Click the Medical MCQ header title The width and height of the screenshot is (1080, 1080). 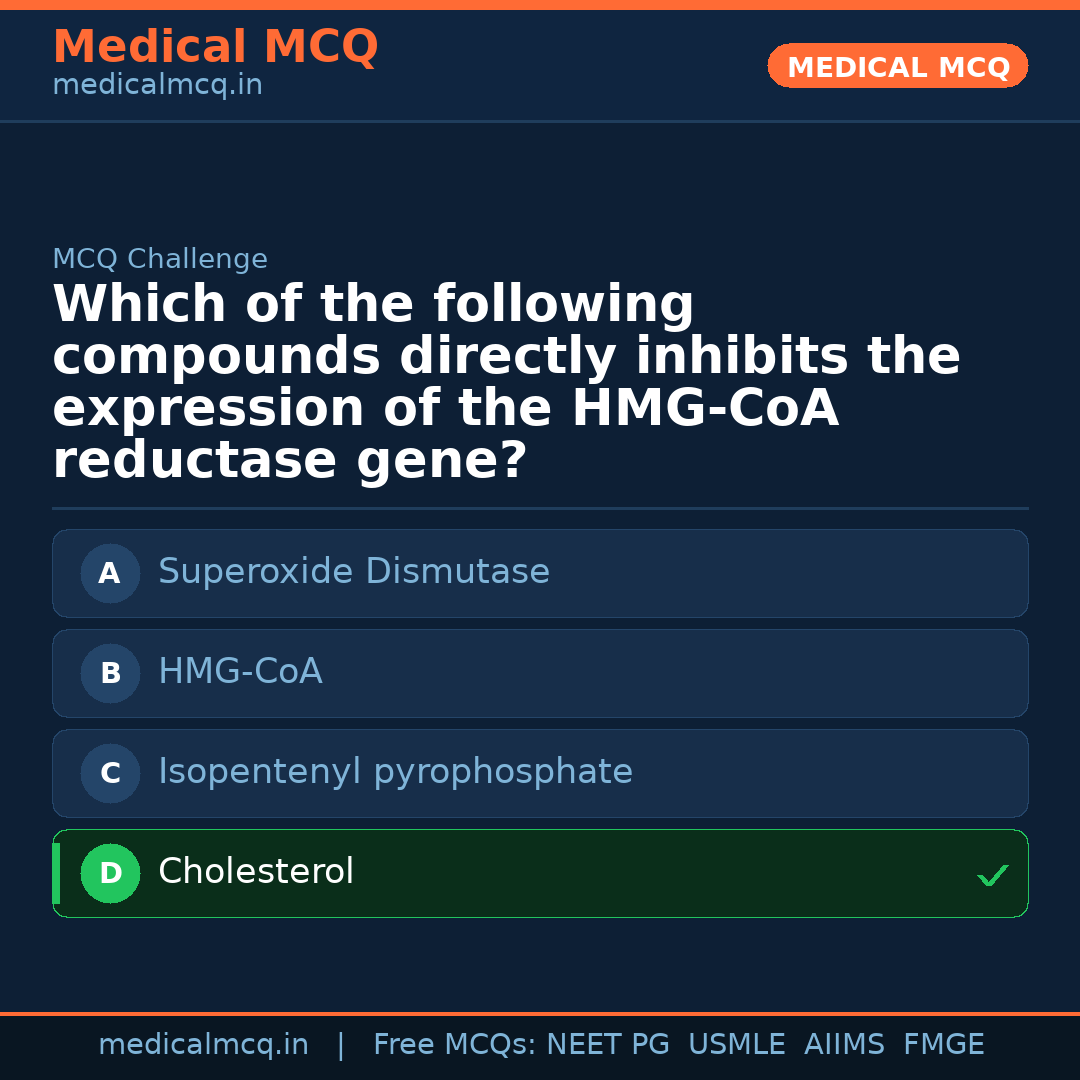click(x=215, y=47)
